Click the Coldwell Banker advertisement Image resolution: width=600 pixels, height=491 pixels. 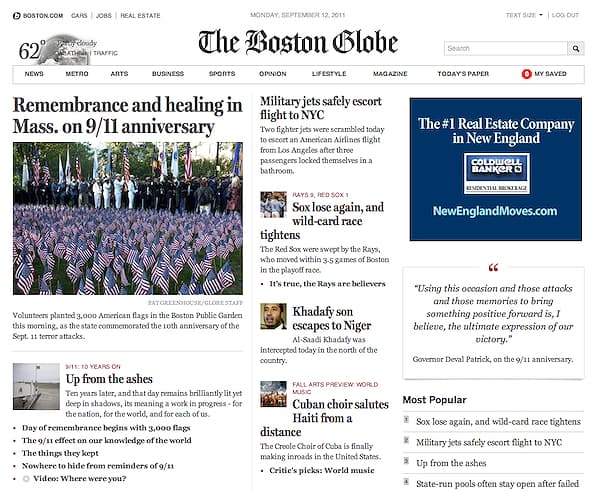[x=496, y=169]
